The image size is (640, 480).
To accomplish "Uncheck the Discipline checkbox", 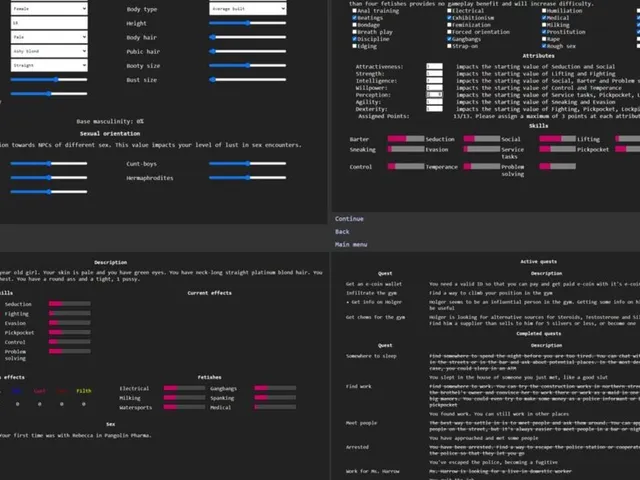I will [354, 39].
